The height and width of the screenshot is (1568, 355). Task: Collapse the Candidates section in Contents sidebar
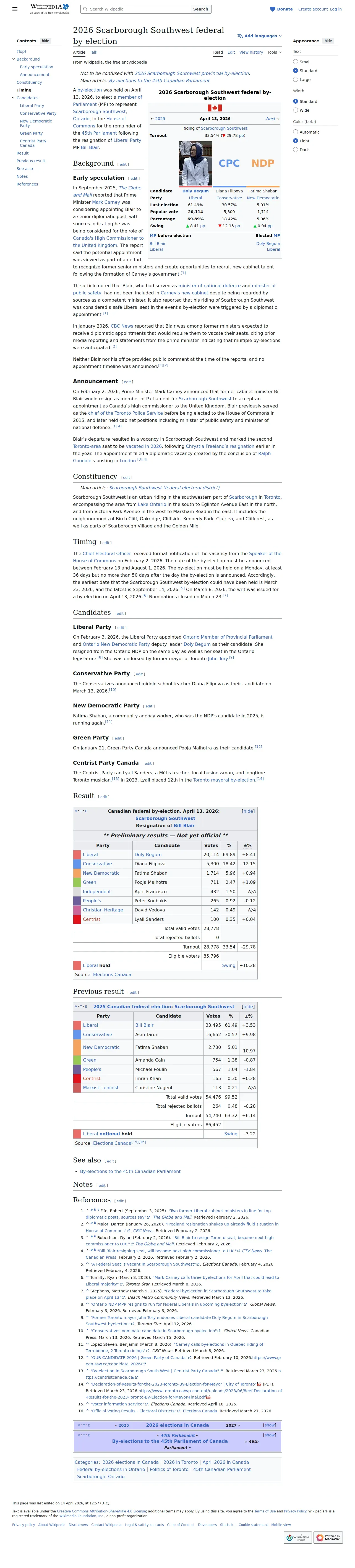click(13, 98)
